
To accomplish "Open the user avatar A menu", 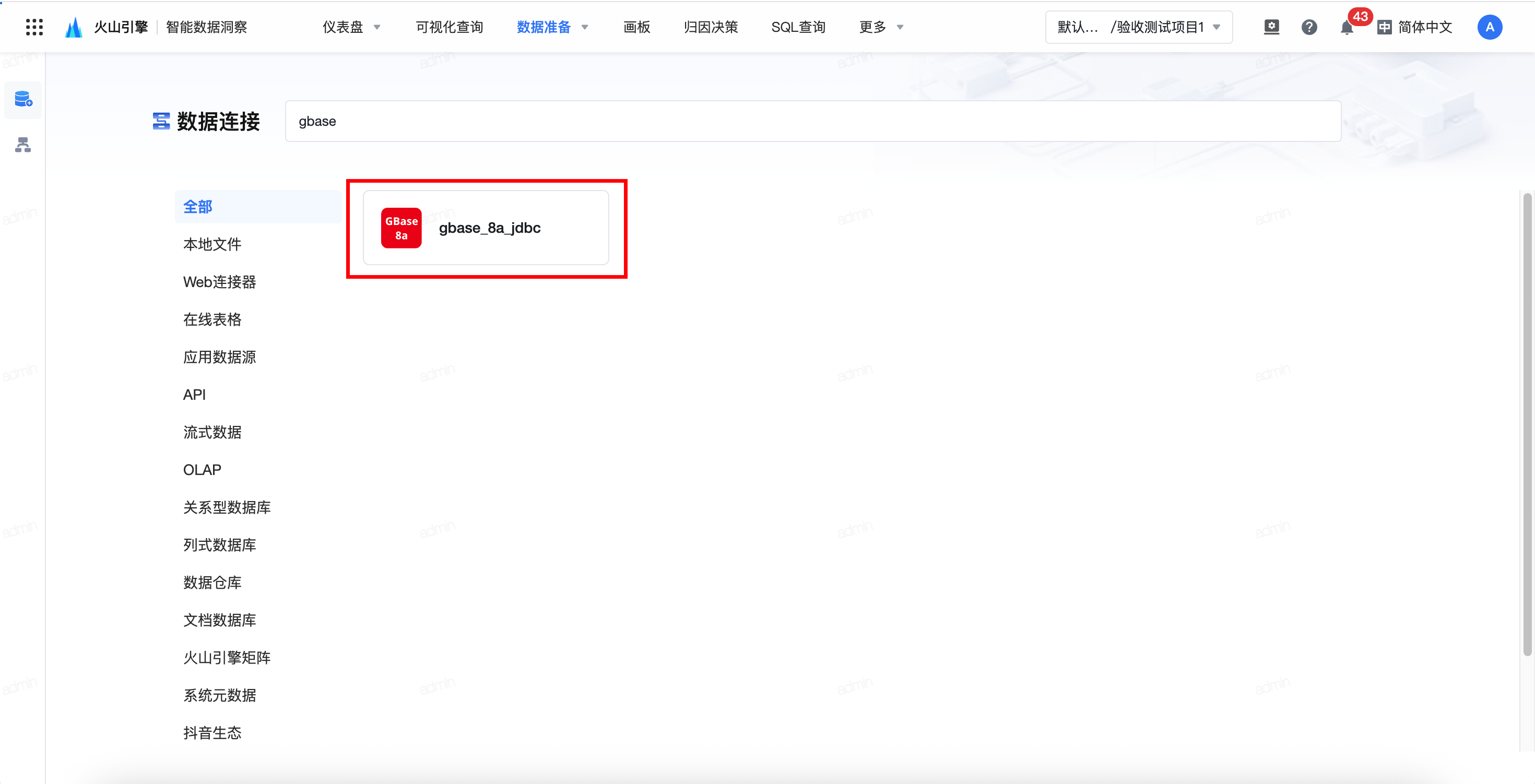I will point(1489,27).
